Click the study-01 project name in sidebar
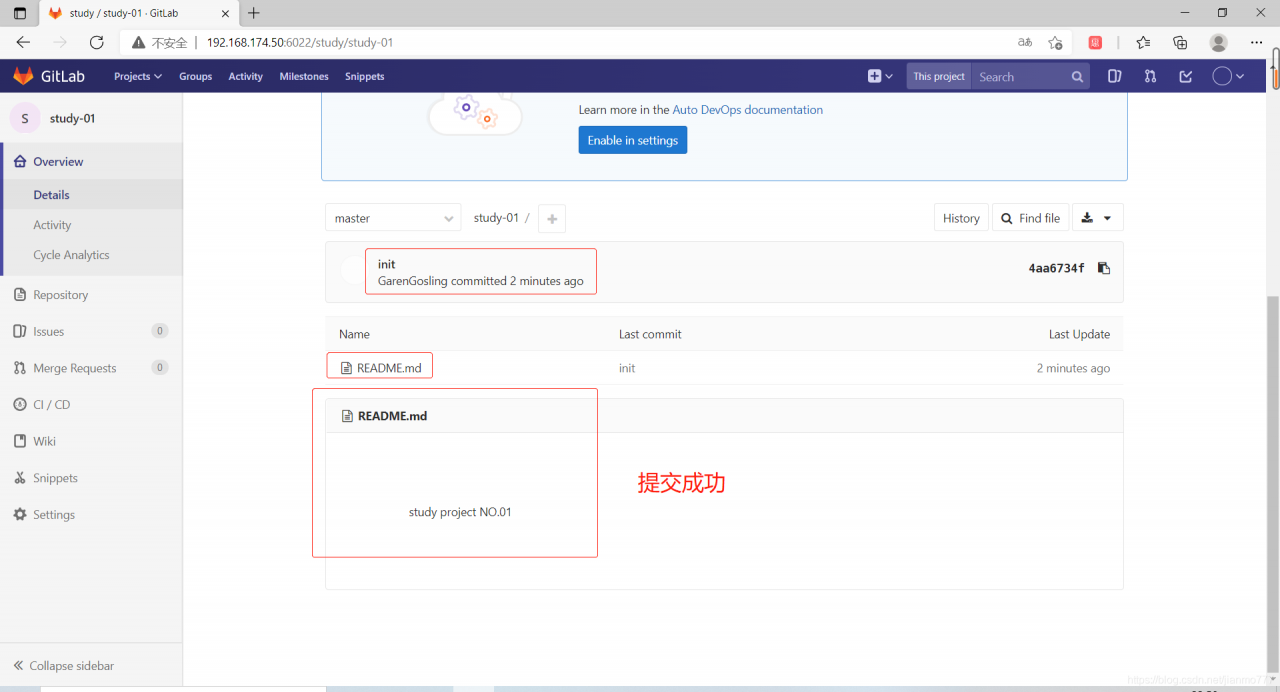Viewport: 1280px width, 692px height. click(x=72, y=118)
